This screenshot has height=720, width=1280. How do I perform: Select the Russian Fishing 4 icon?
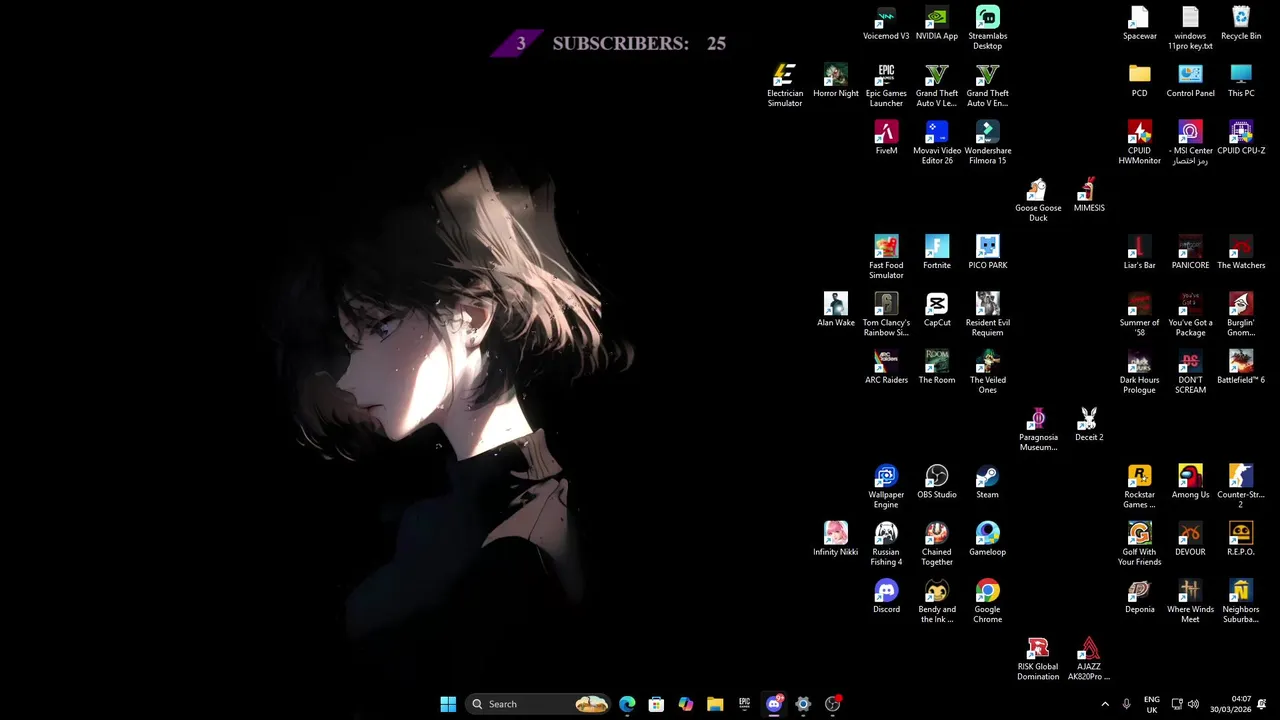886,544
